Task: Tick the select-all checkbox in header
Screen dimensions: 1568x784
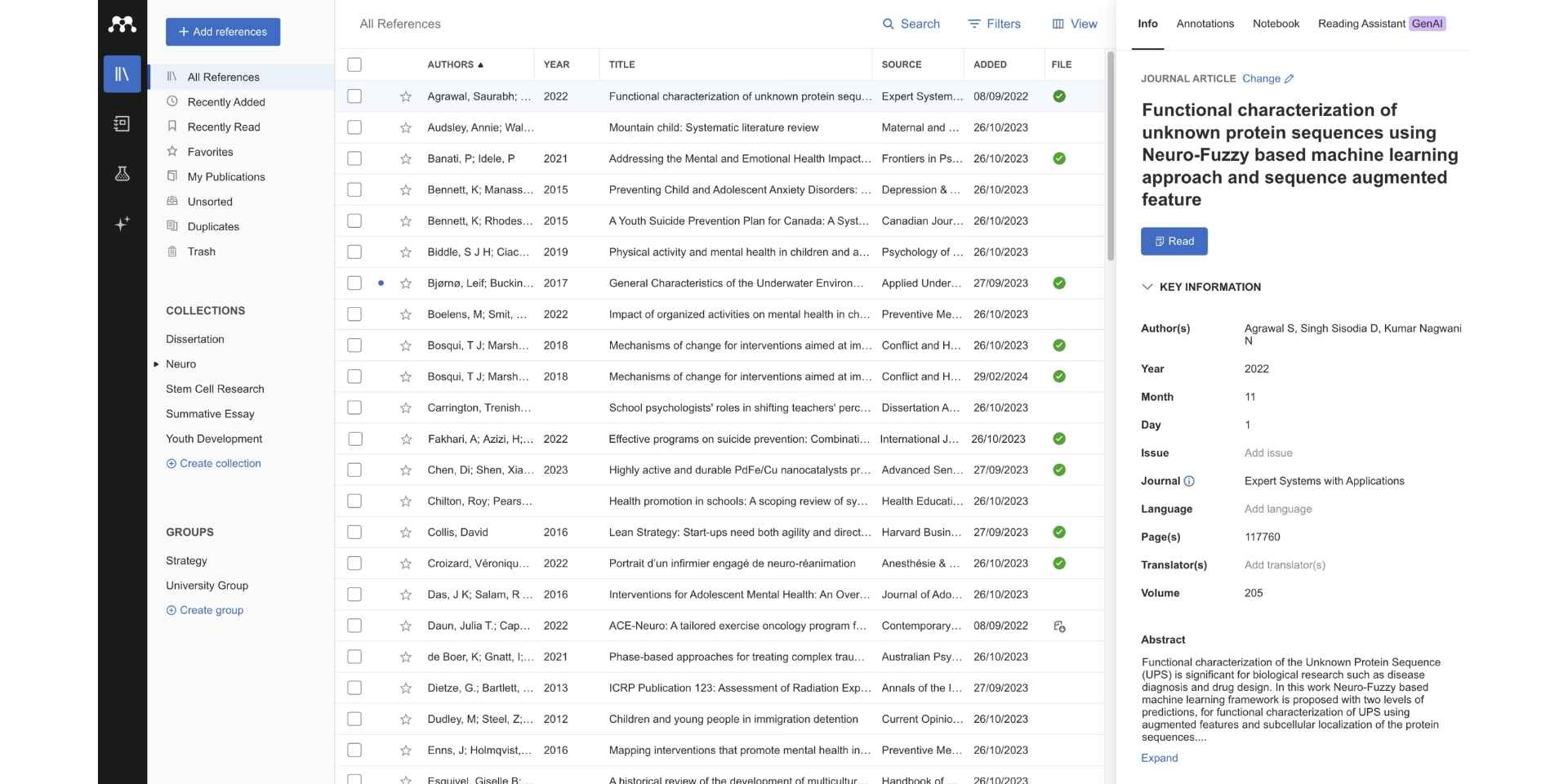Action: coord(354,65)
